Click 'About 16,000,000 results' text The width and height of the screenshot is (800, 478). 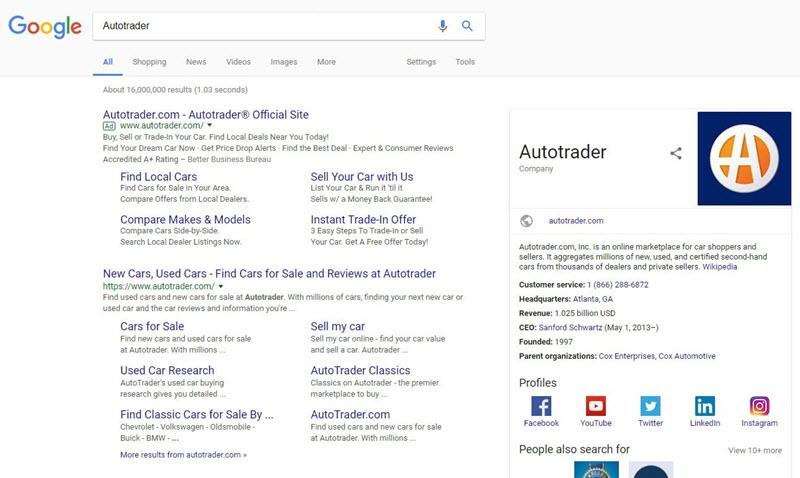pos(175,90)
